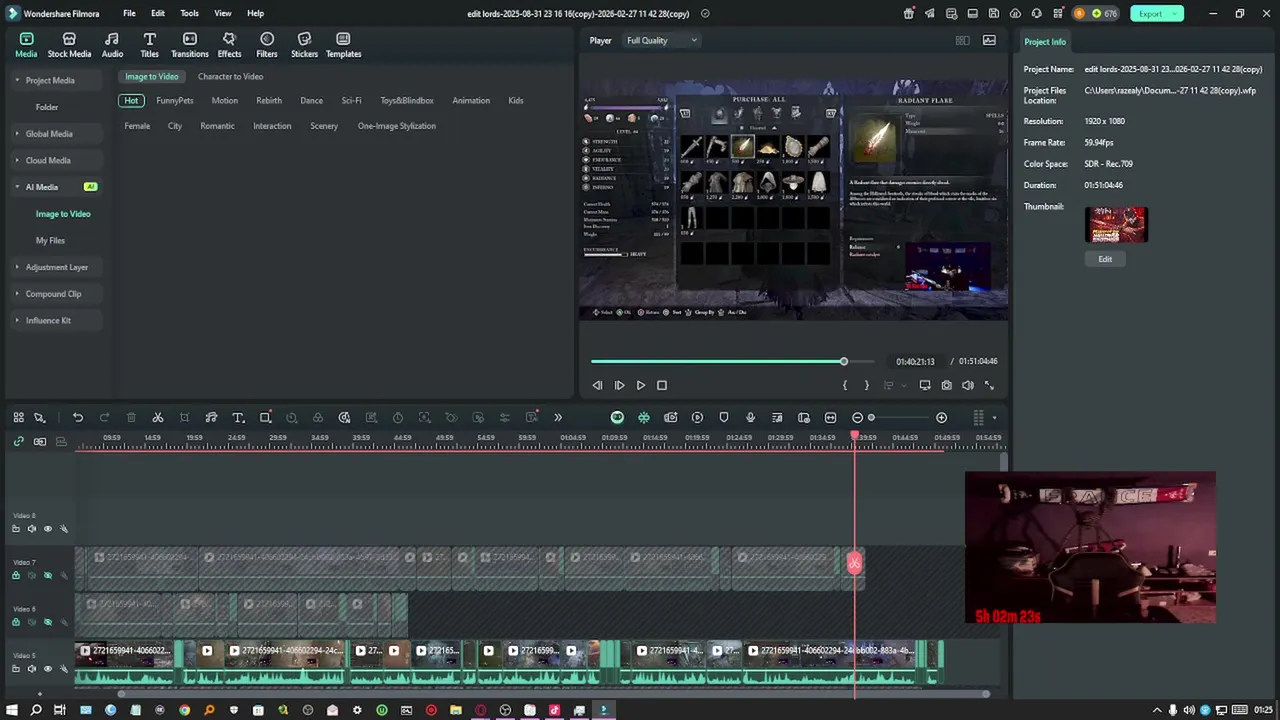Click the timeline layout grid icon
This screenshot has height=720, width=1280.
pos(978,417)
